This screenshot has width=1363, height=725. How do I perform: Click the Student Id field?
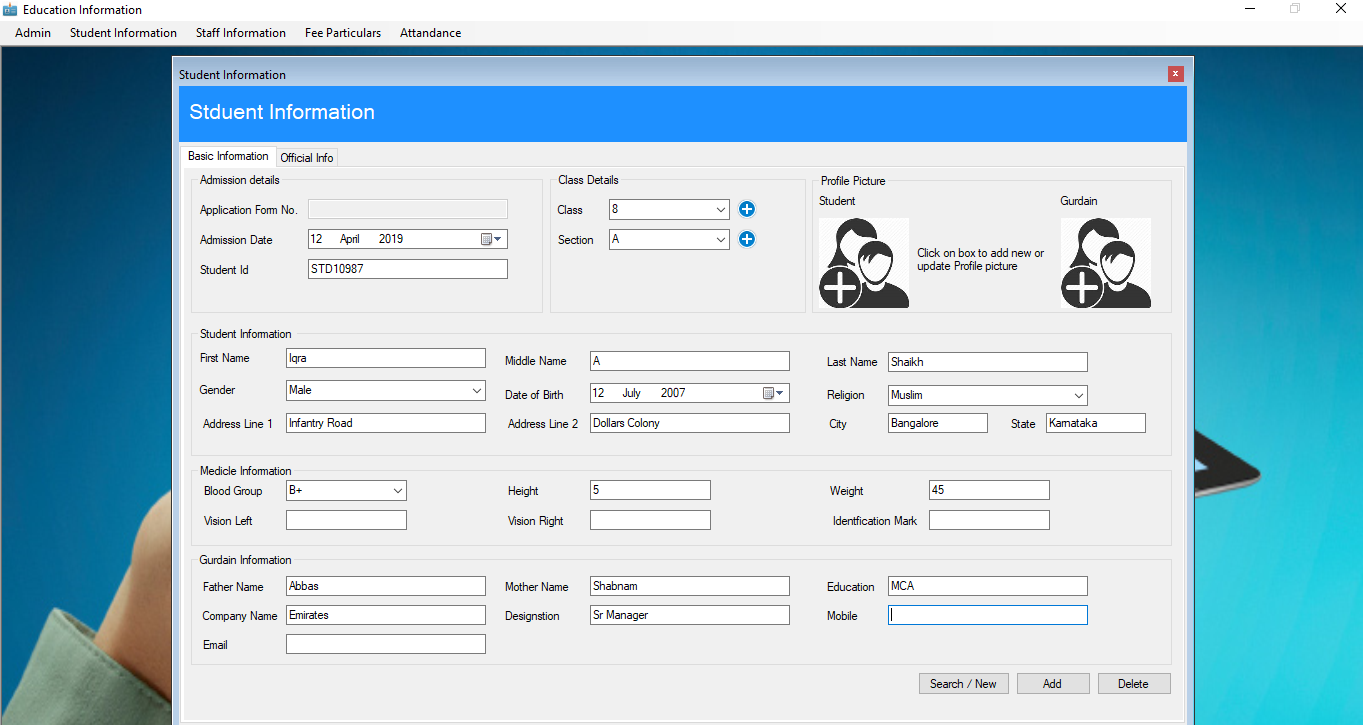(x=408, y=269)
